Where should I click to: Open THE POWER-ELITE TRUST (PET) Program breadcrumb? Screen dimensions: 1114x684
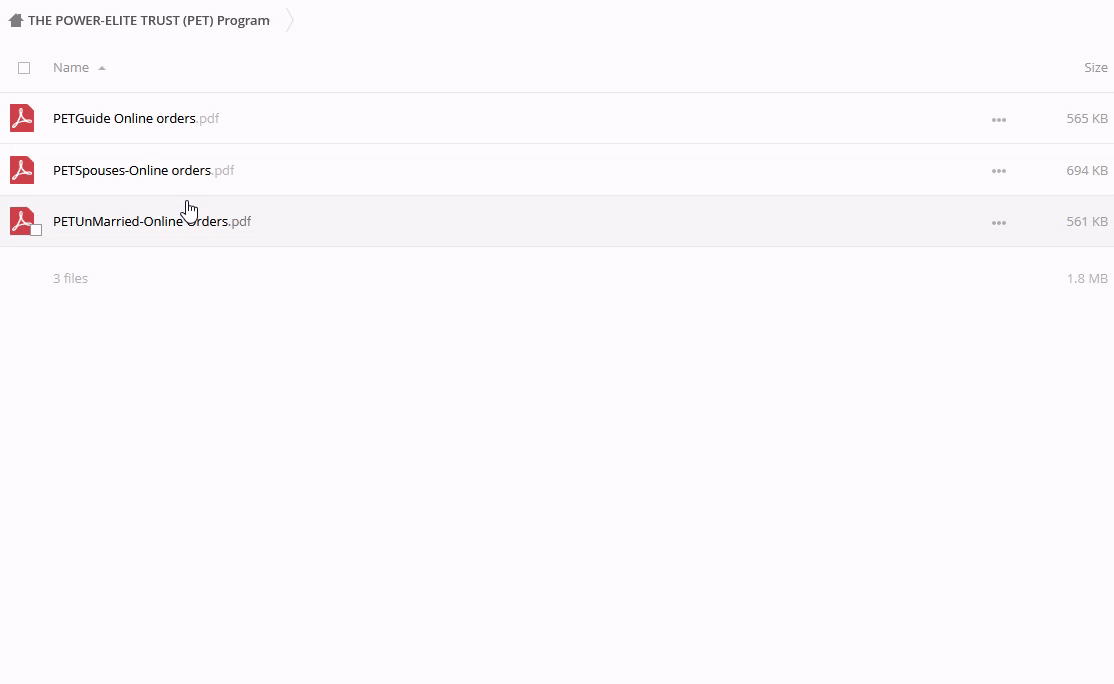(148, 20)
